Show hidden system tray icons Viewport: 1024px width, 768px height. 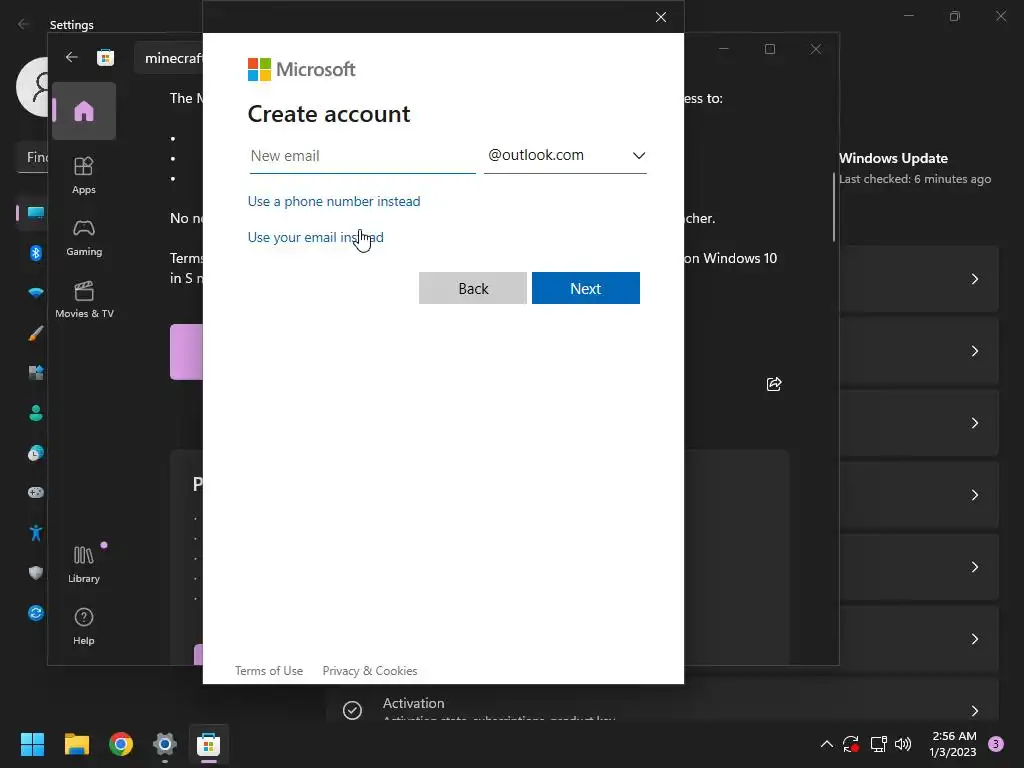[826, 744]
